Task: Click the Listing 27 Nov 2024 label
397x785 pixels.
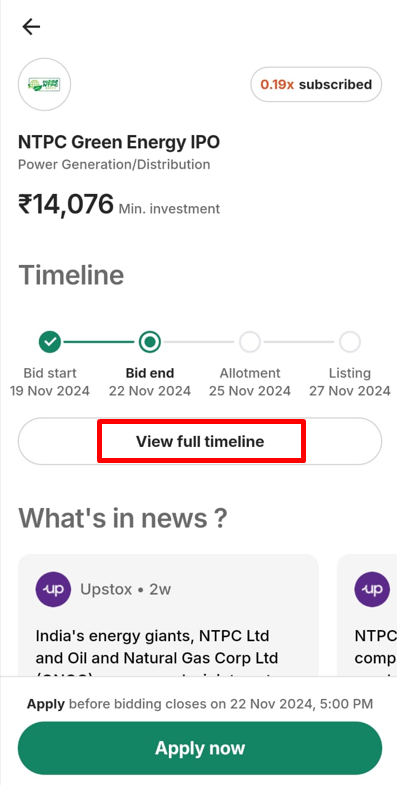Action: coord(350,382)
